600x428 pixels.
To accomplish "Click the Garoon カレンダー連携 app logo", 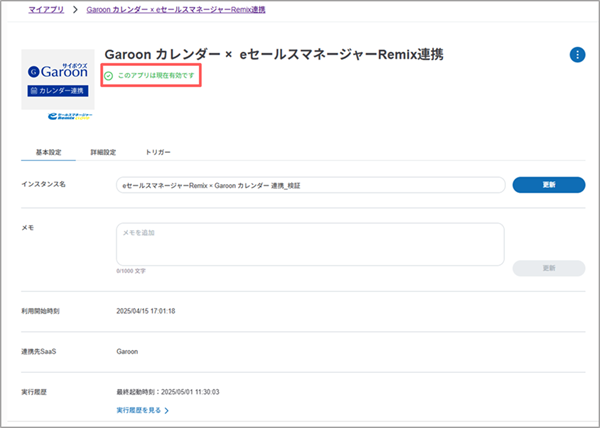I will click(58, 78).
